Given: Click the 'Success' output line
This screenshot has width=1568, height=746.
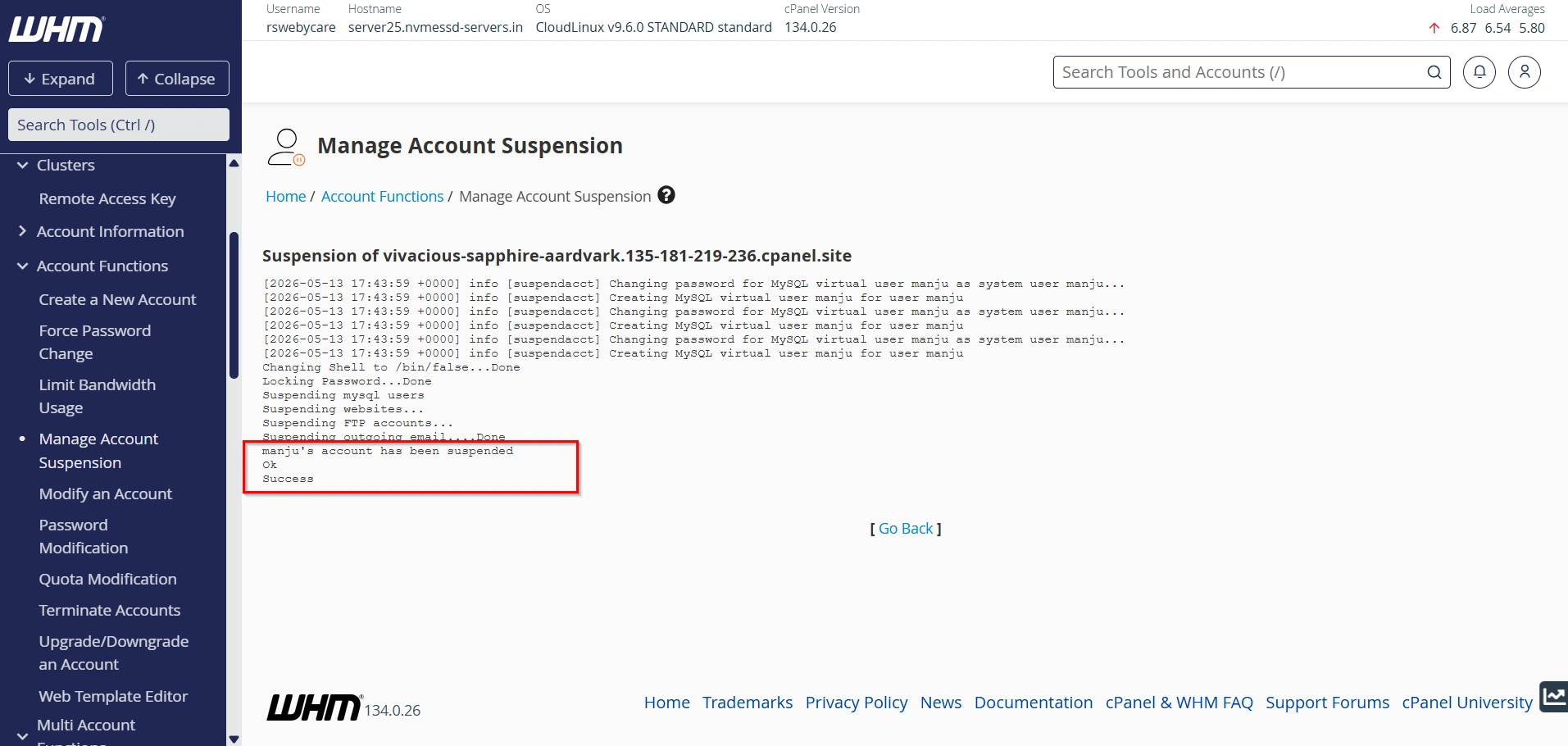Looking at the screenshot, I should (x=288, y=479).
